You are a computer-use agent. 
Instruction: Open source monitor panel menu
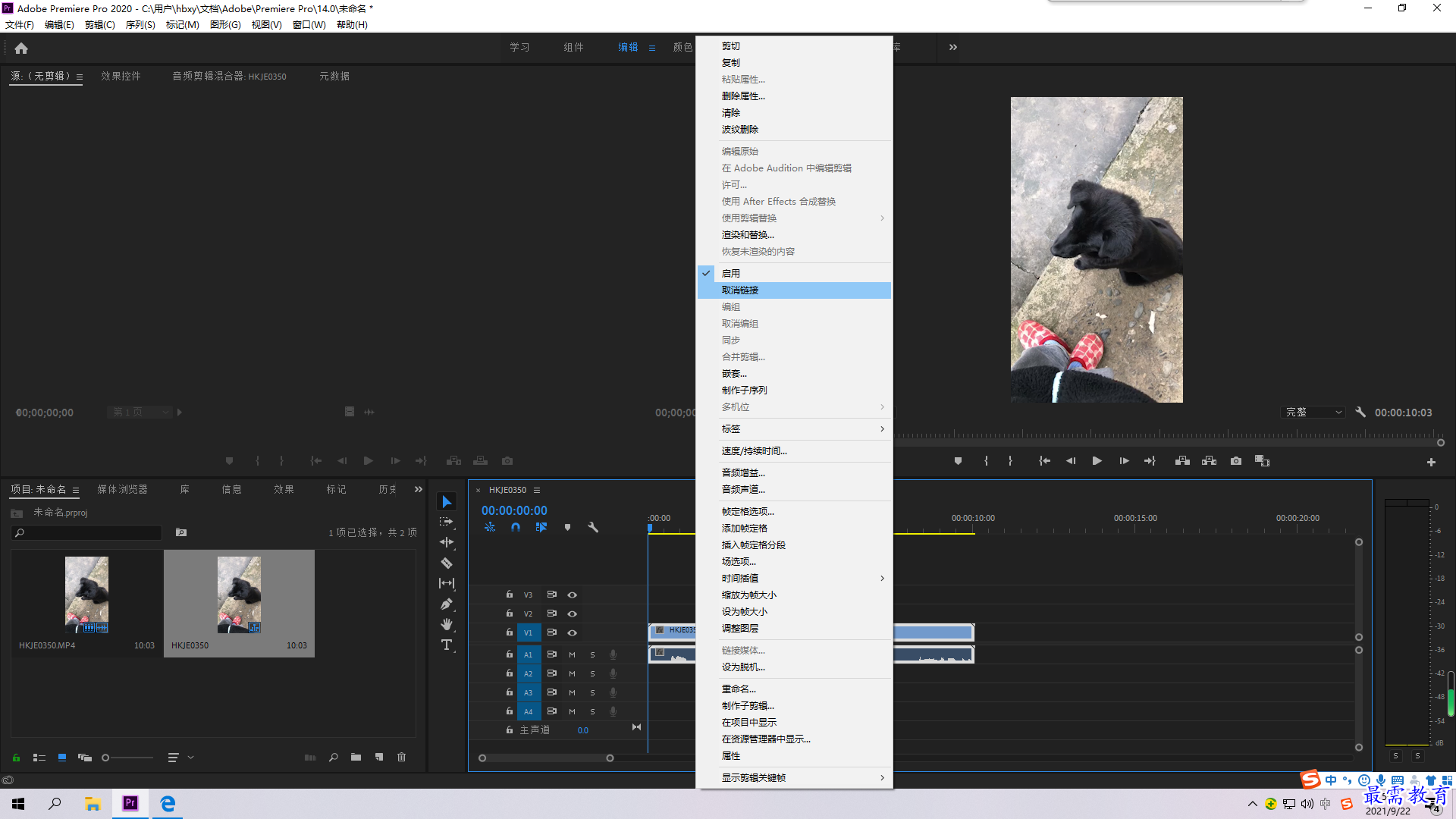[x=80, y=77]
